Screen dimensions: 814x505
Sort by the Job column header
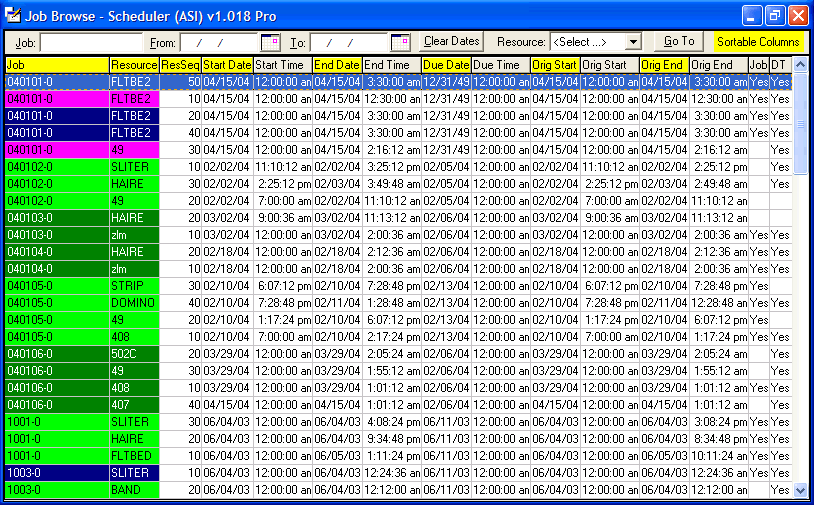pos(57,65)
